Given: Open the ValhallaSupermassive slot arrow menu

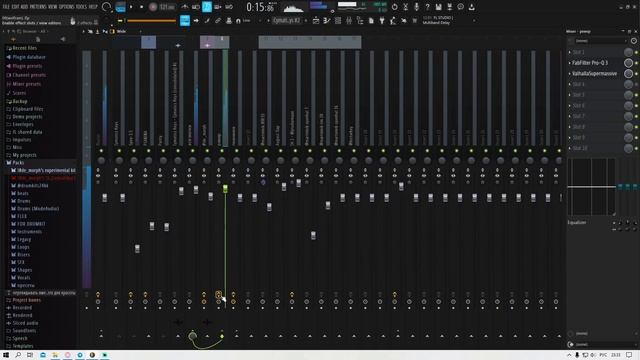Looking at the screenshot, I should 570,73.
